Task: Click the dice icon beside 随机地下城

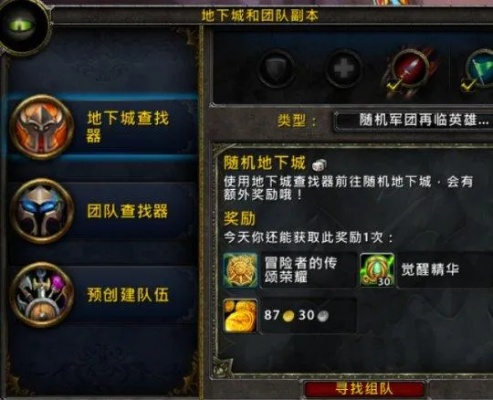Action: pyautogui.click(x=319, y=164)
